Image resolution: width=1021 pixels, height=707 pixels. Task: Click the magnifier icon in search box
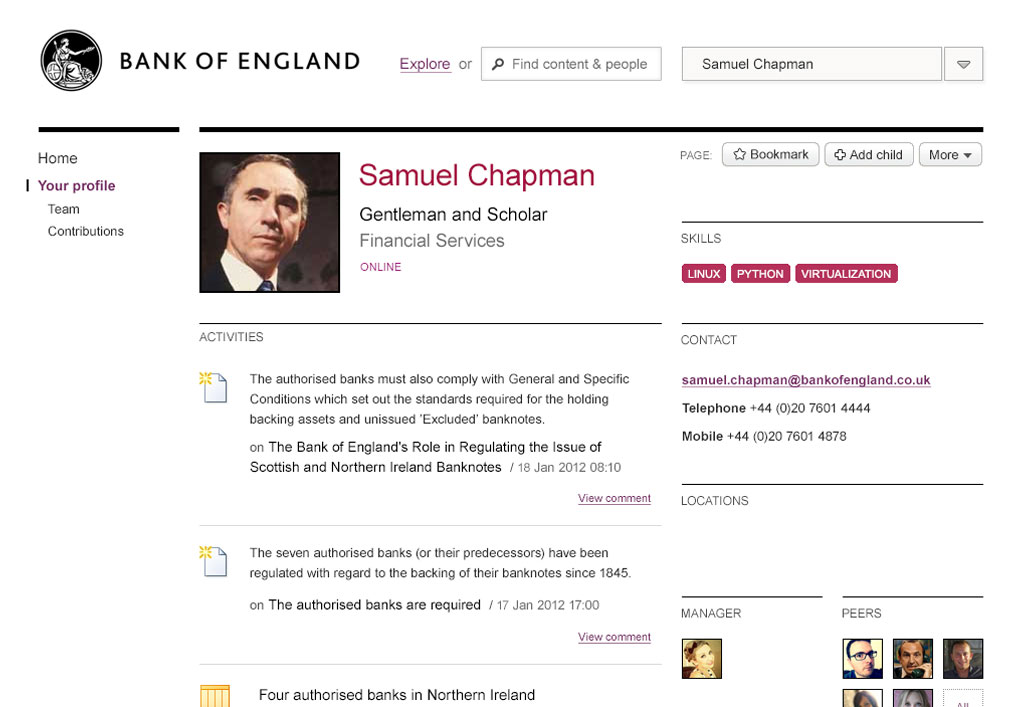click(498, 64)
